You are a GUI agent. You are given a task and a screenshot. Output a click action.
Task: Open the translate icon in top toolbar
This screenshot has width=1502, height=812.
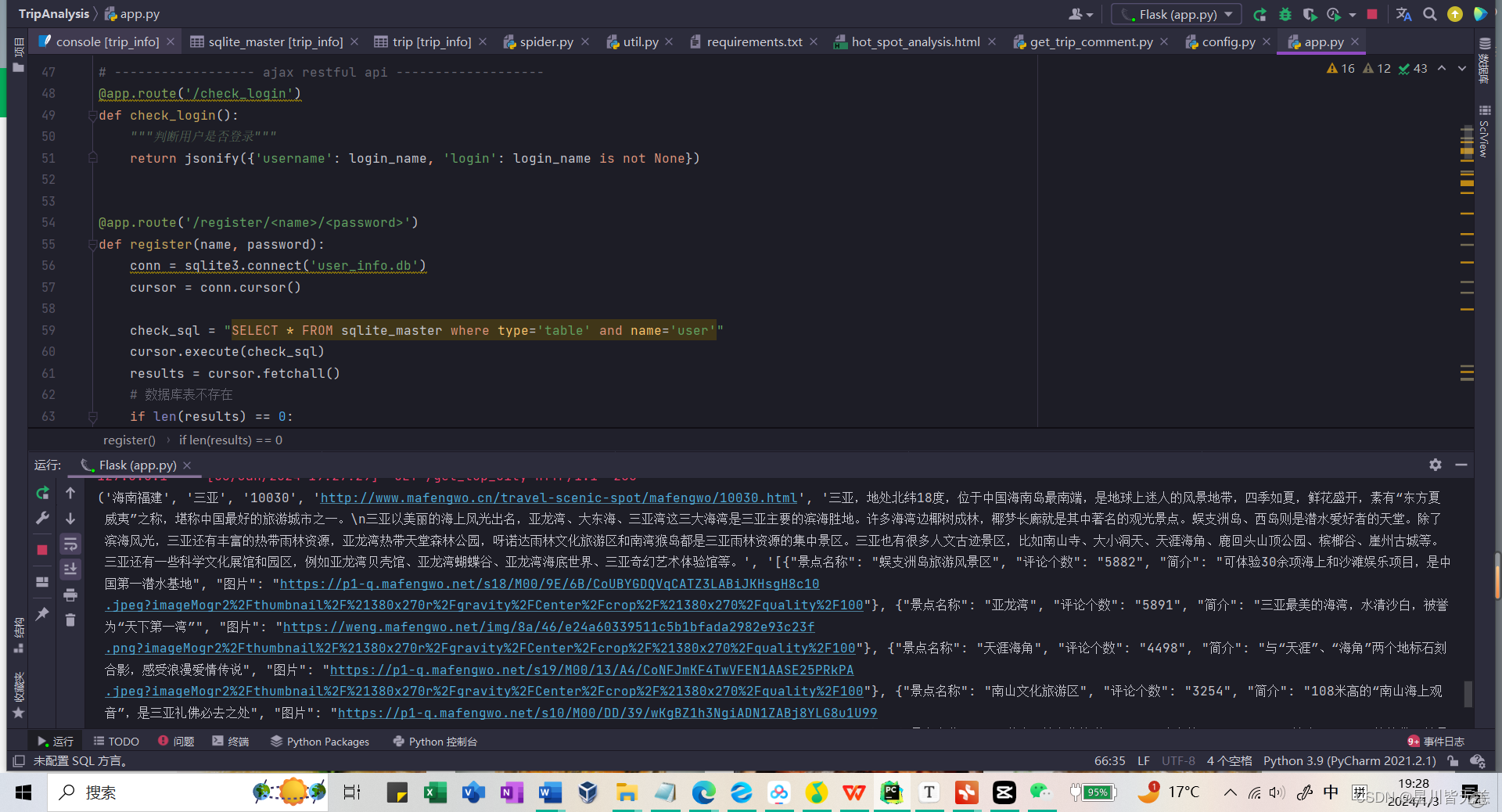pyautogui.click(x=1404, y=14)
